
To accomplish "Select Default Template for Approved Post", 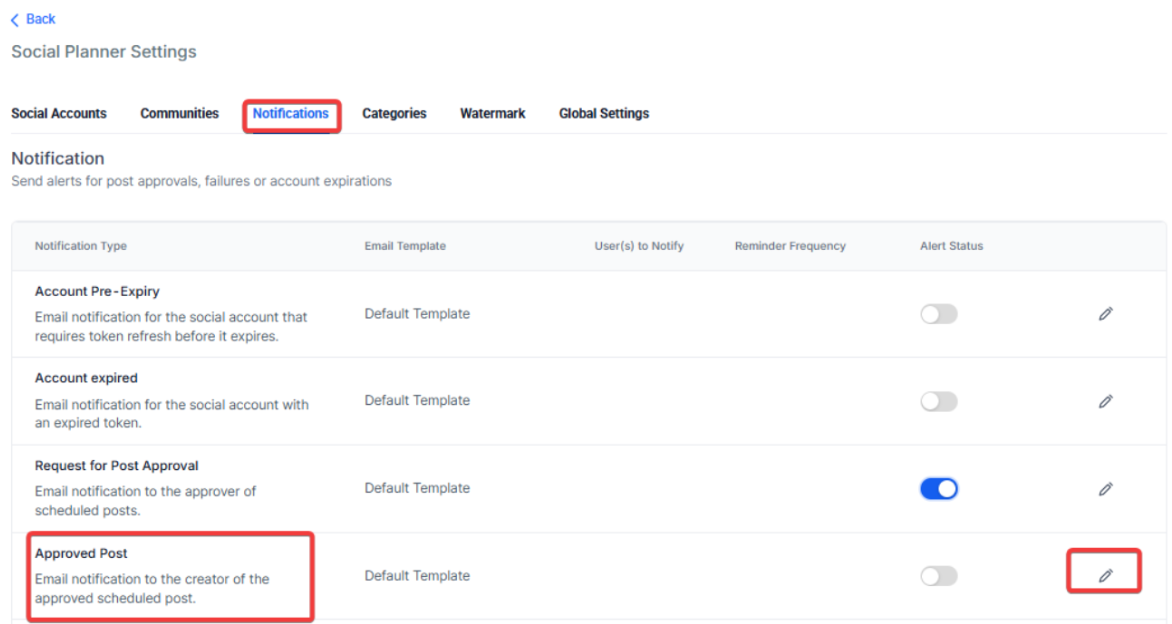I will click(417, 576).
